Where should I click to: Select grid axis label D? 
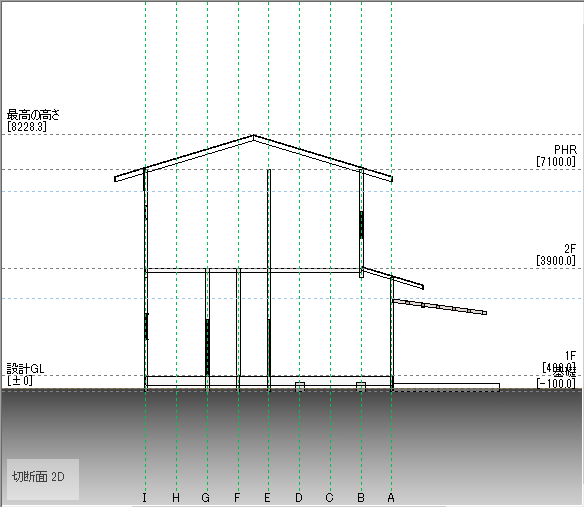click(x=299, y=498)
